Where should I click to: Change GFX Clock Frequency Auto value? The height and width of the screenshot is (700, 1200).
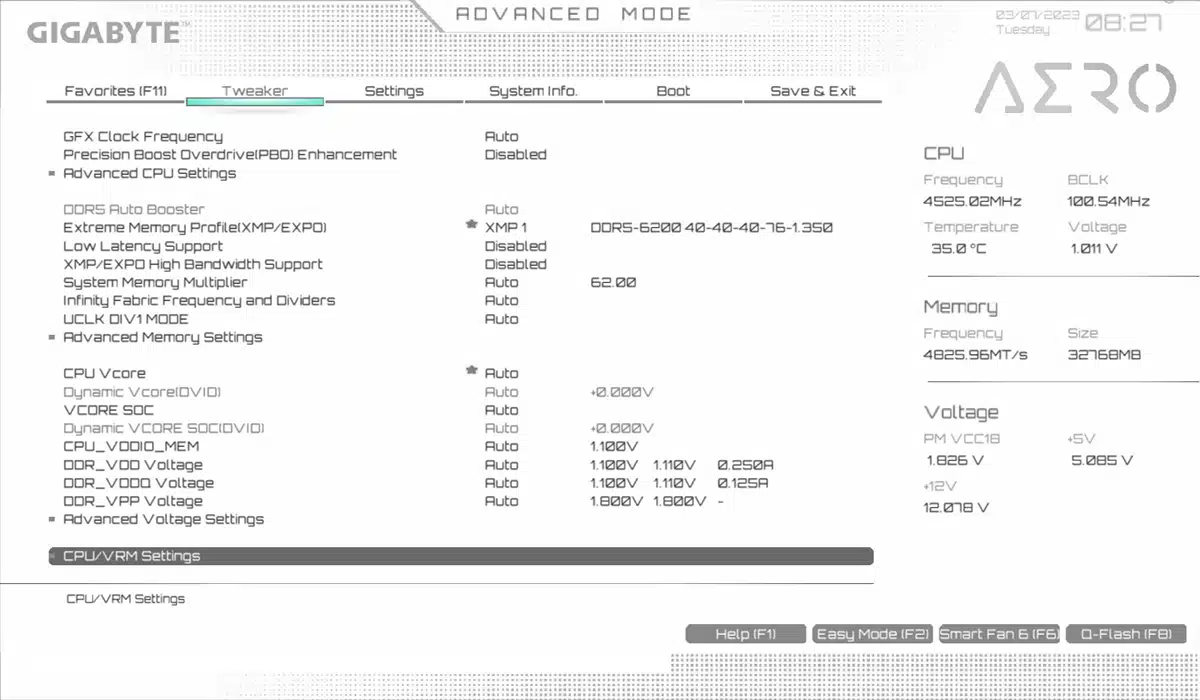pyautogui.click(x=502, y=137)
